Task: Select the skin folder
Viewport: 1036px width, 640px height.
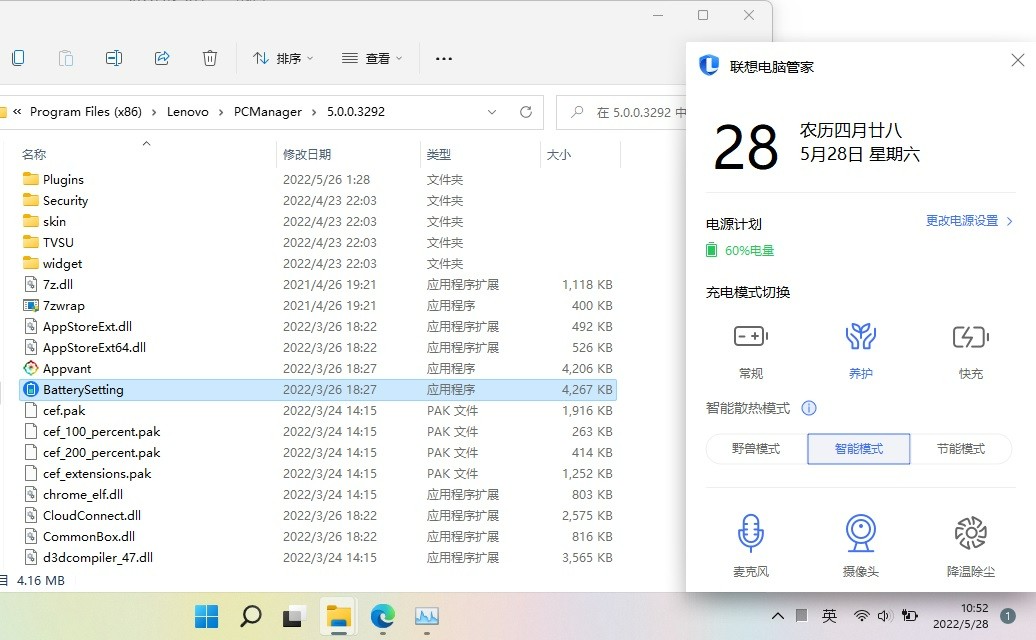Action: click(x=54, y=221)
